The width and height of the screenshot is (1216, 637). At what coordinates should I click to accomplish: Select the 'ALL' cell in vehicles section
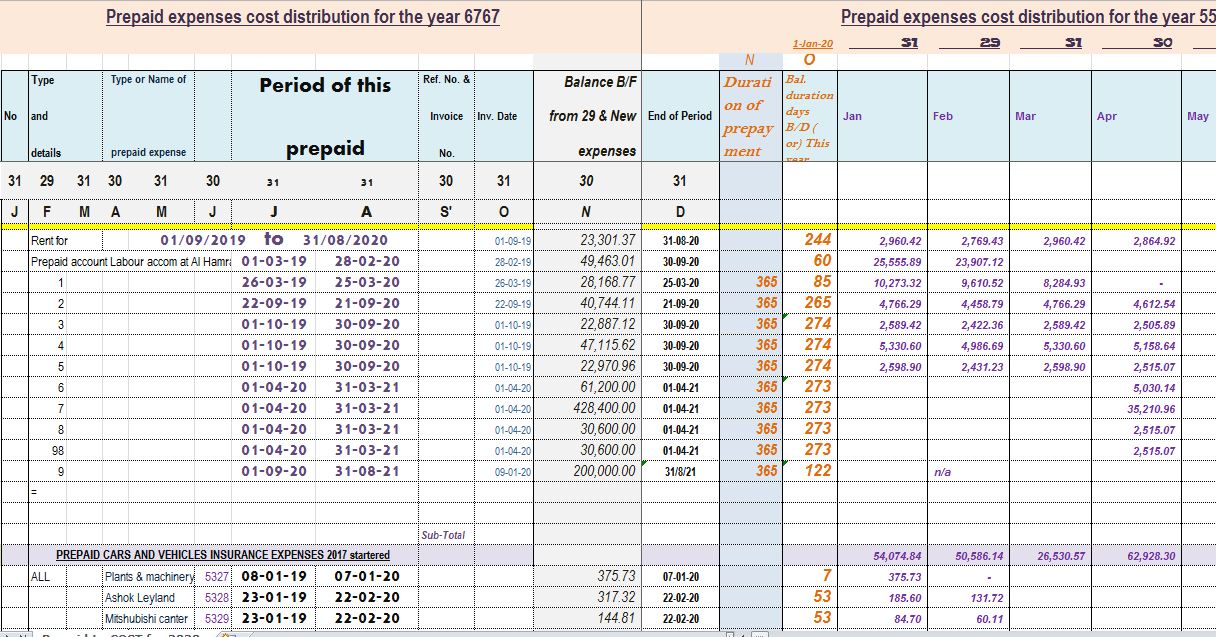tap(40, 577)
